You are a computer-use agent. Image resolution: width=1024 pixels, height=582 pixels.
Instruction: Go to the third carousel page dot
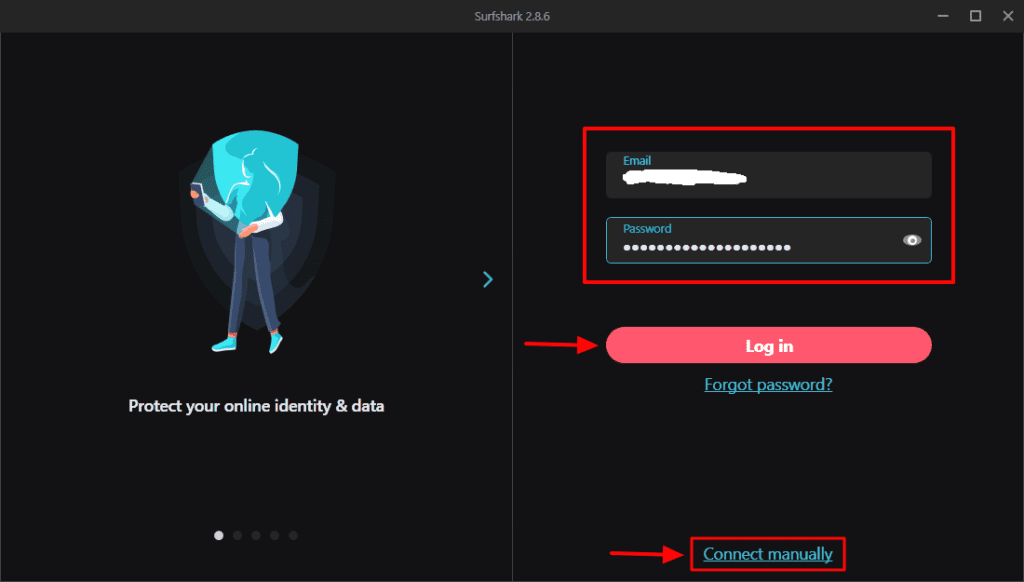click(x=256, y=536)
